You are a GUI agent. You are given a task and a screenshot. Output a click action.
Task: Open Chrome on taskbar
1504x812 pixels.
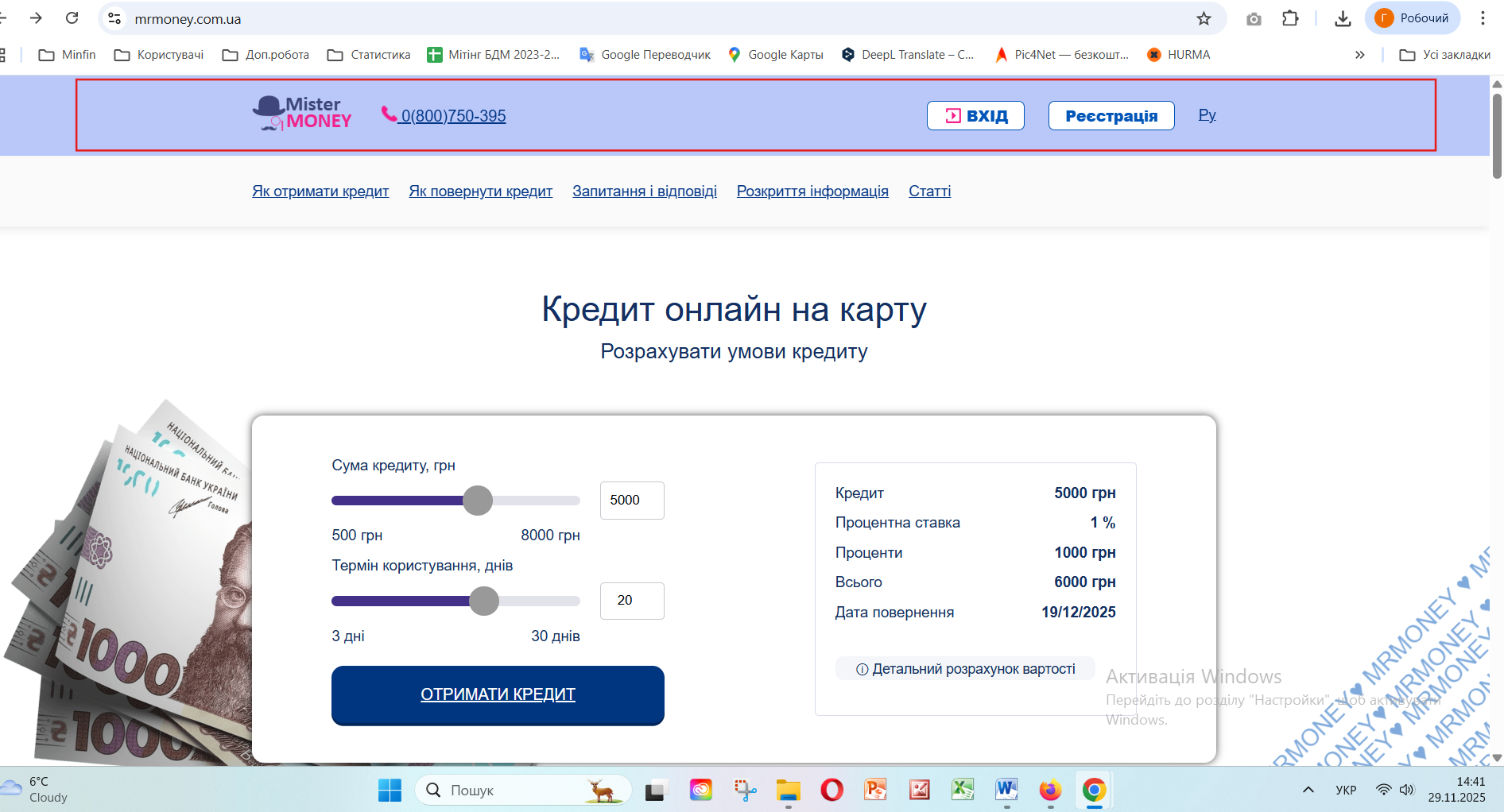(1095, 790)
